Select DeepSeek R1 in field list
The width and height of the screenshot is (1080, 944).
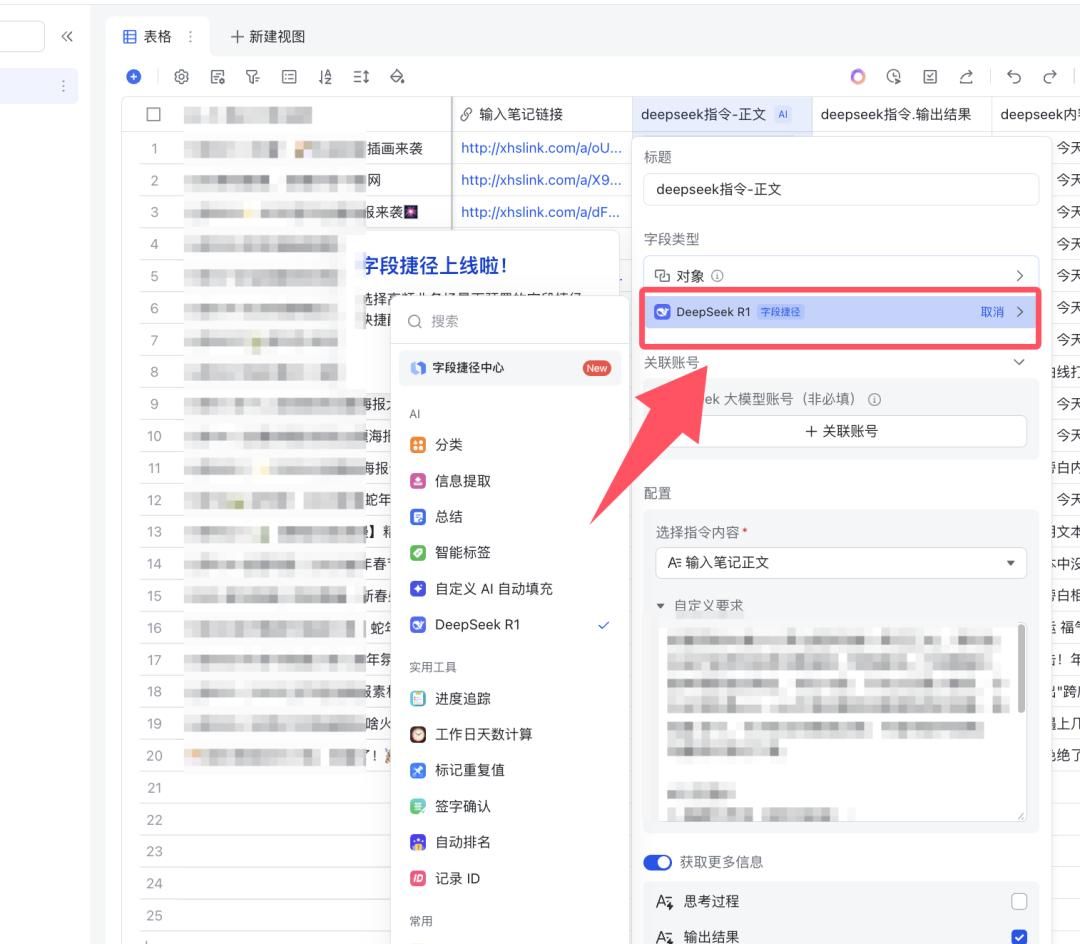point(510,625)
